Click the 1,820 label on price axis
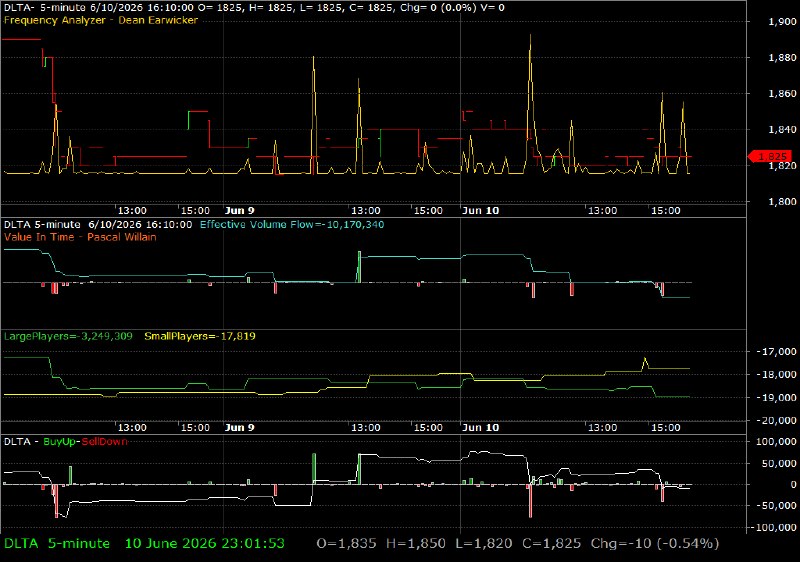 tap(782, 166)
